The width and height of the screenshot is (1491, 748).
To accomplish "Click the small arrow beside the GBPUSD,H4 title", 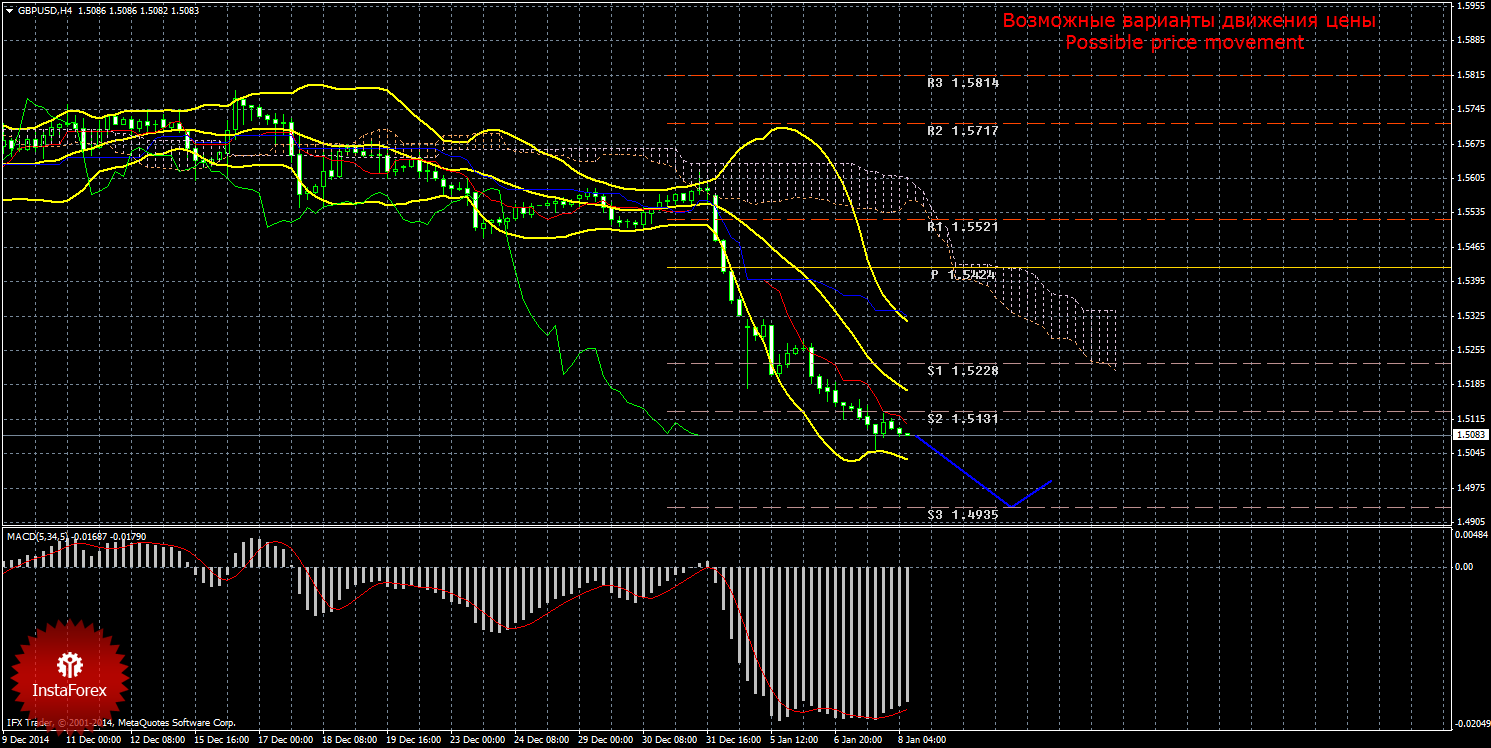I will pos(9,11).
